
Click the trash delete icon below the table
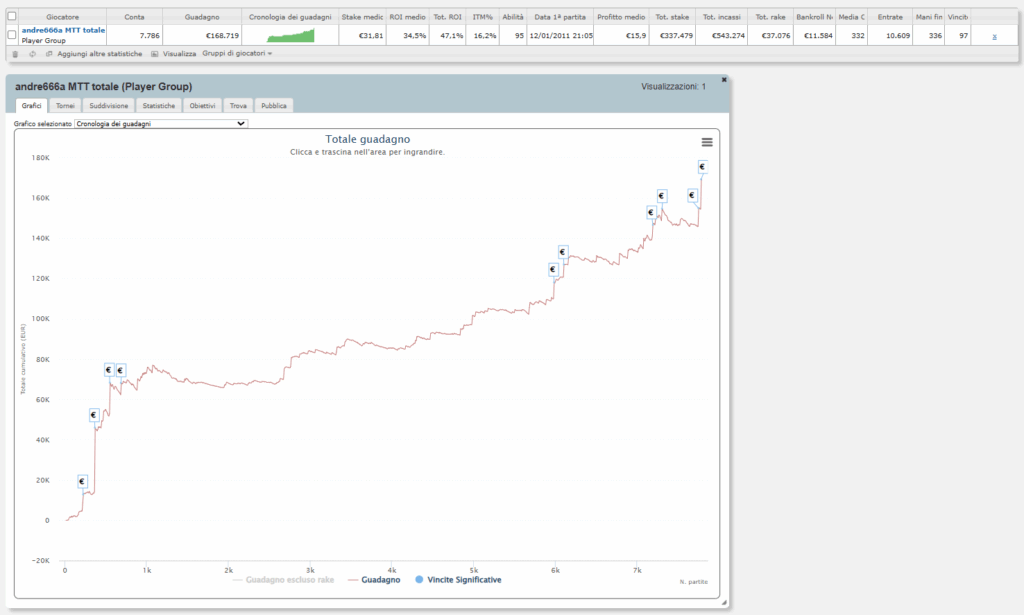pos(16,54)
